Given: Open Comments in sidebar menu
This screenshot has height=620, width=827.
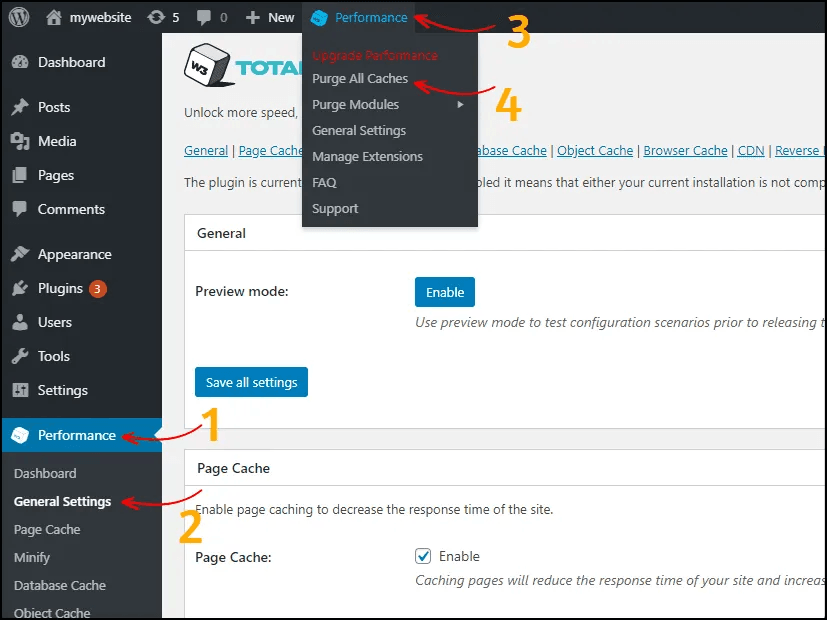Looking at the screenshot, I should (71, 209).
